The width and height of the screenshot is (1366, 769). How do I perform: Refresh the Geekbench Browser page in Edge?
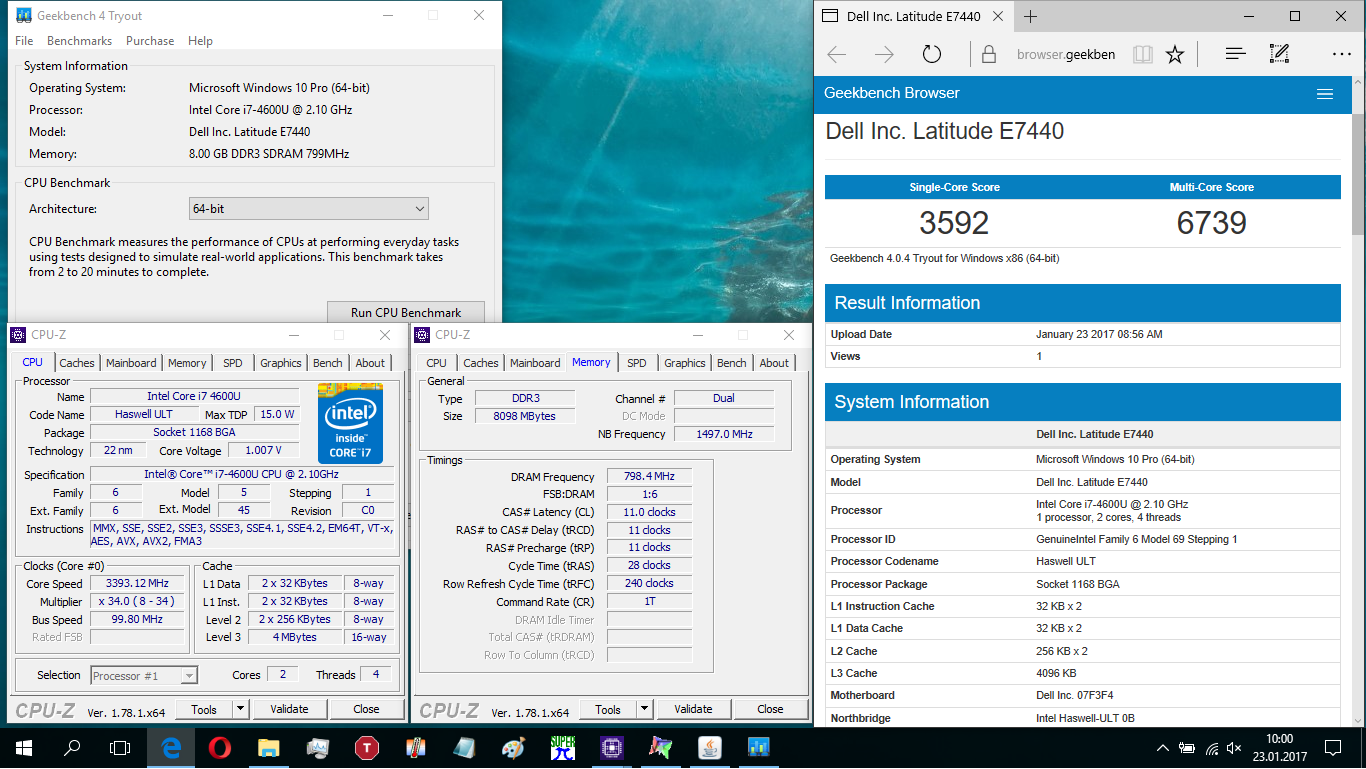coord(932,54)
